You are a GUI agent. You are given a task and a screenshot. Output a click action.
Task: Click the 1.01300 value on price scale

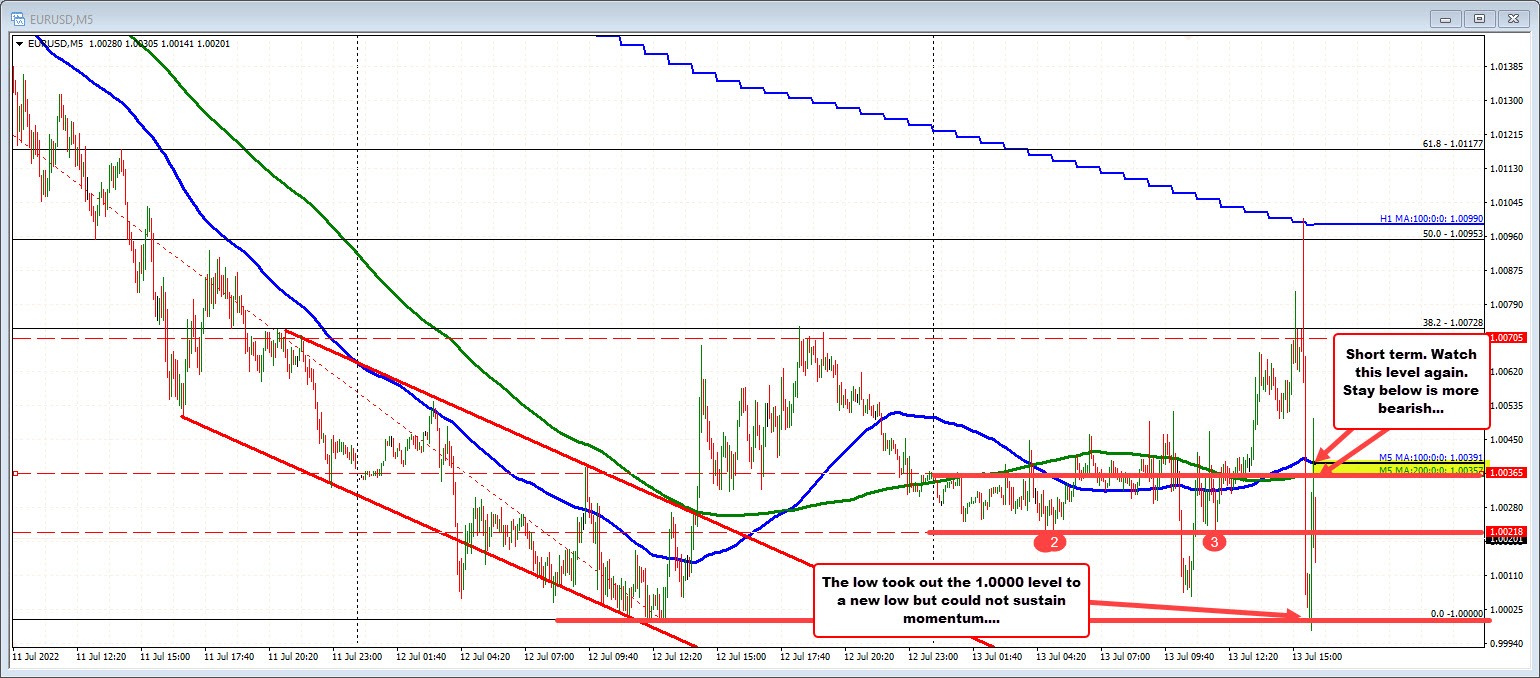(x=1507, y=101)
